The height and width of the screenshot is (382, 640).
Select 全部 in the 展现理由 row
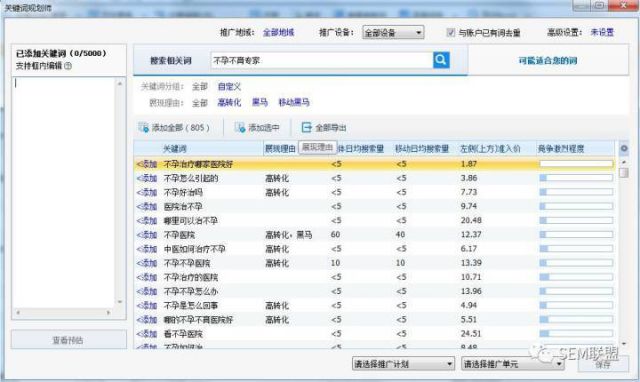coord(200,102)
